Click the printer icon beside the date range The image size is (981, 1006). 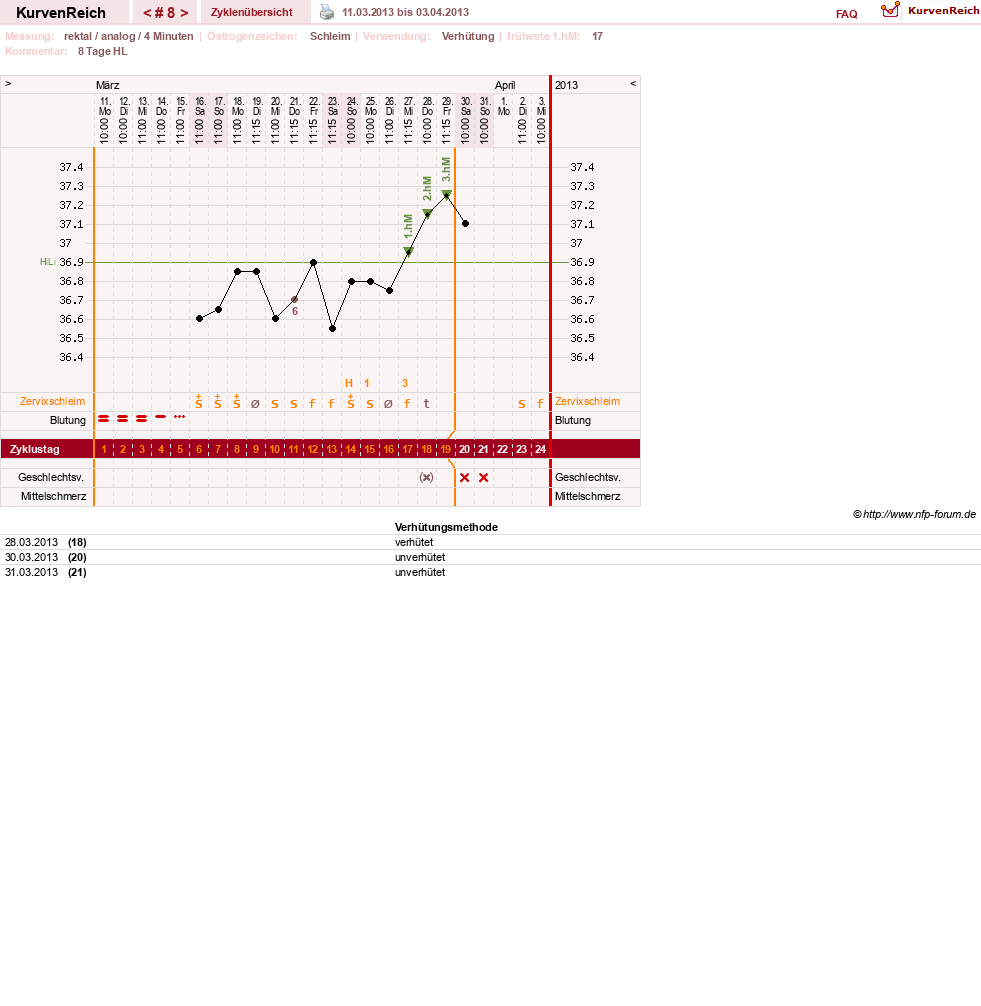[x=327, y=12]
